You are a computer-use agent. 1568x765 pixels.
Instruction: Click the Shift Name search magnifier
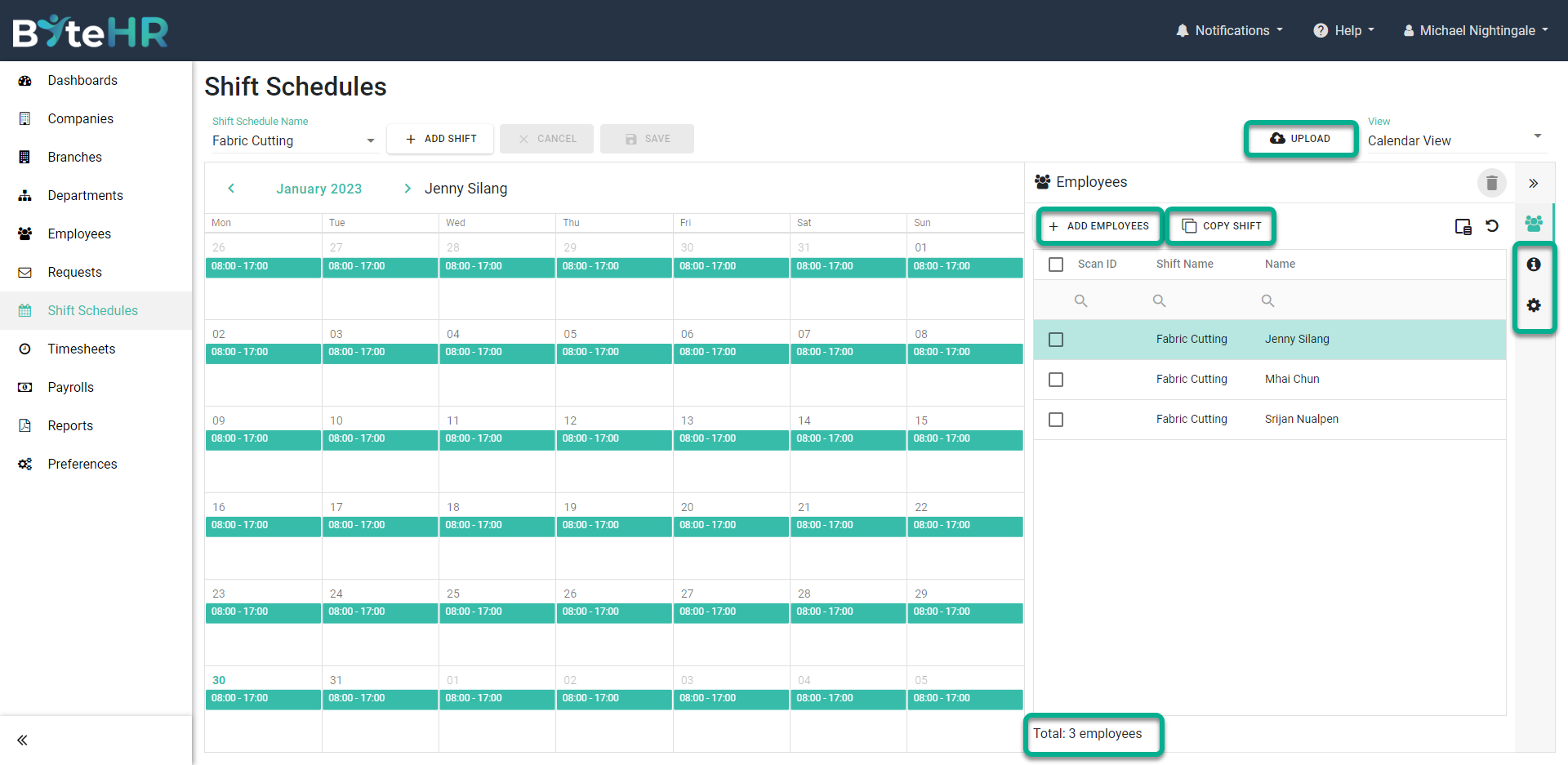coord(1159,301)
